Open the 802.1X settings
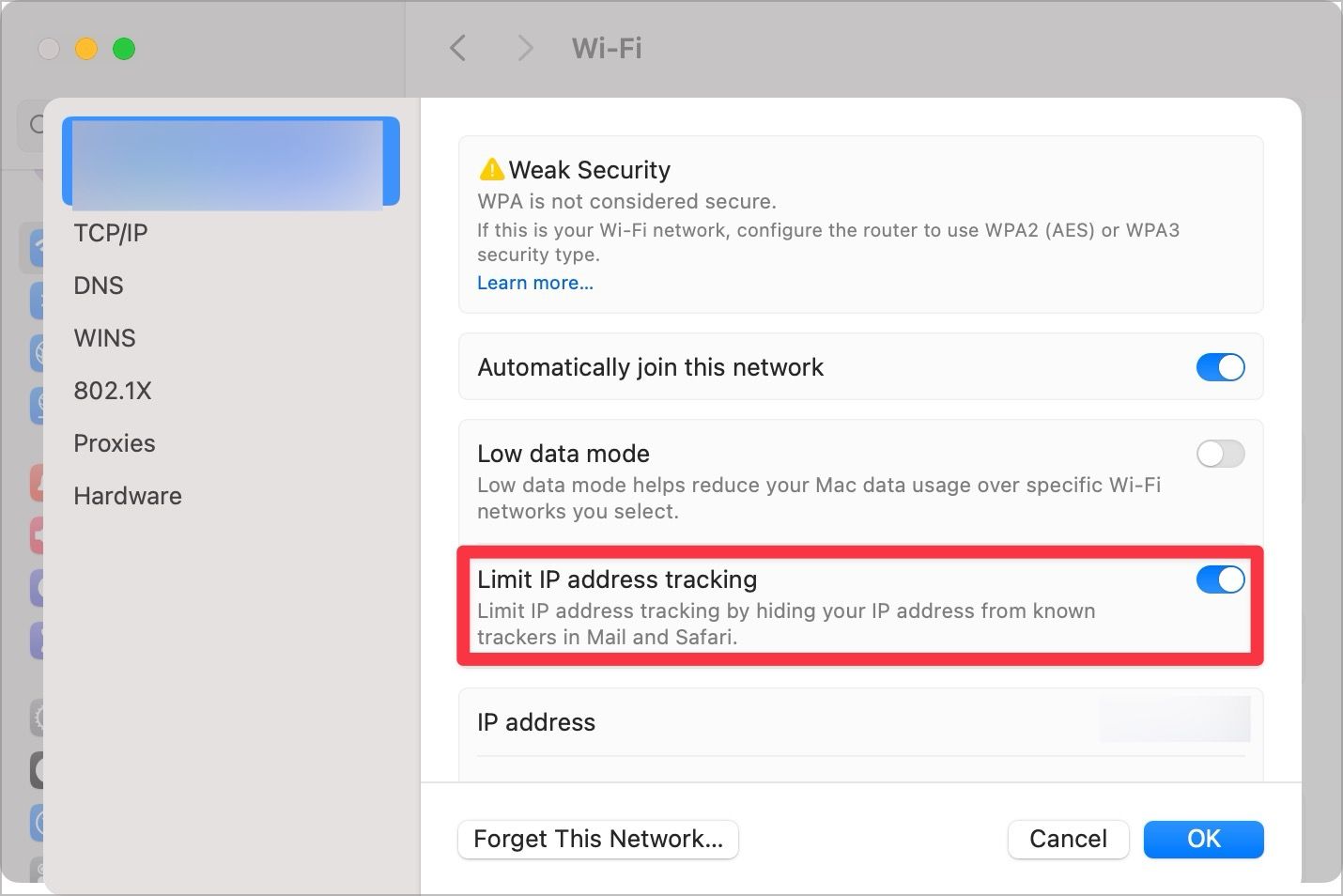The height and width of the screenshot is (896, 1343). [113, 391]
